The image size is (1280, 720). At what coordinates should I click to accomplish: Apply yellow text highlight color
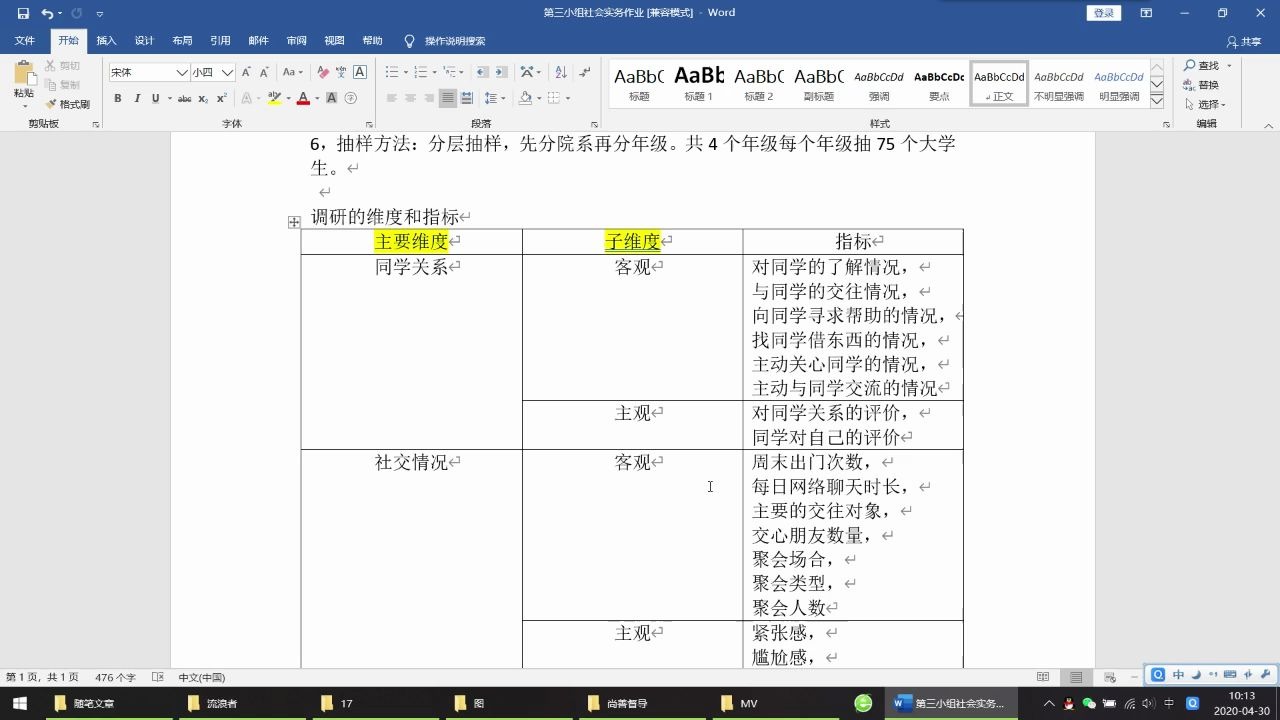coord(274,98)
